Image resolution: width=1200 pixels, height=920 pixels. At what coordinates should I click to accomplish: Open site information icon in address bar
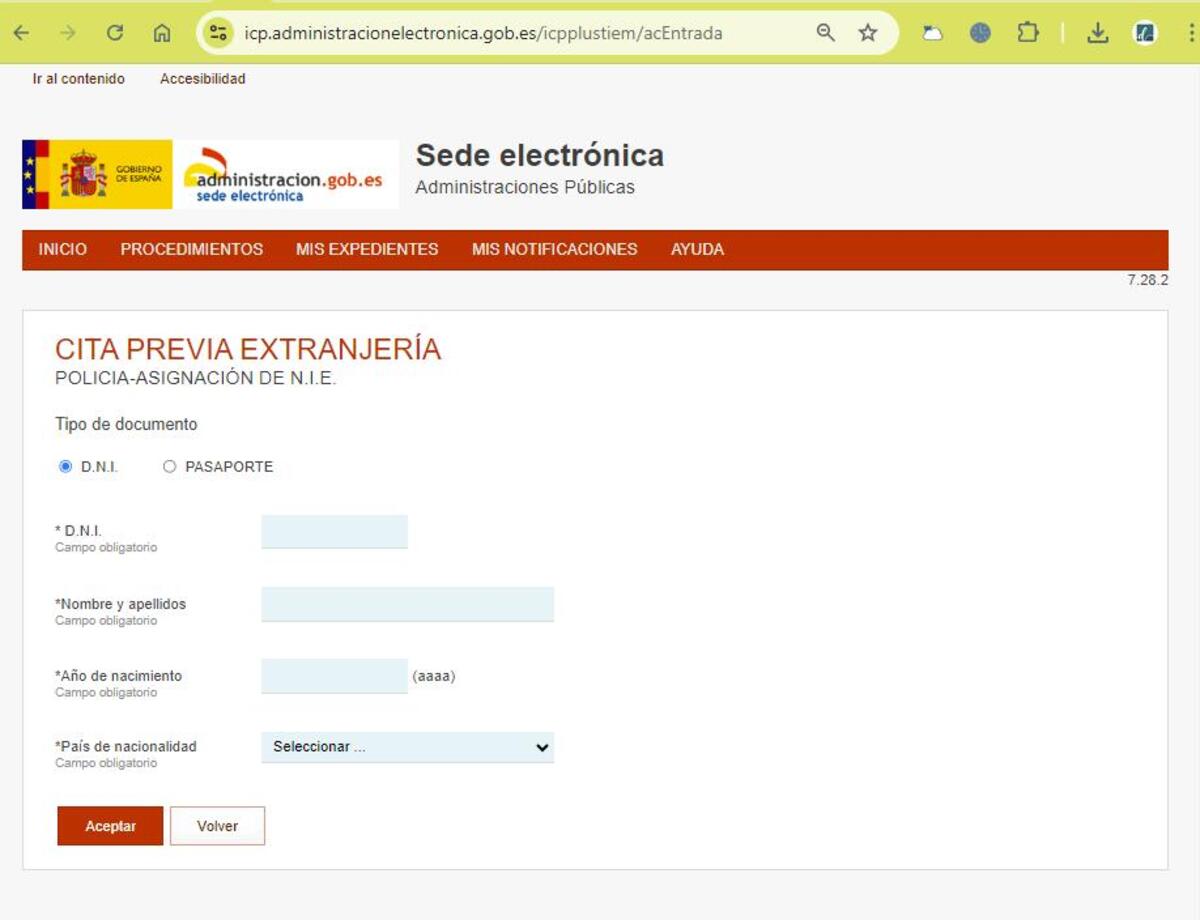point(218,33)
